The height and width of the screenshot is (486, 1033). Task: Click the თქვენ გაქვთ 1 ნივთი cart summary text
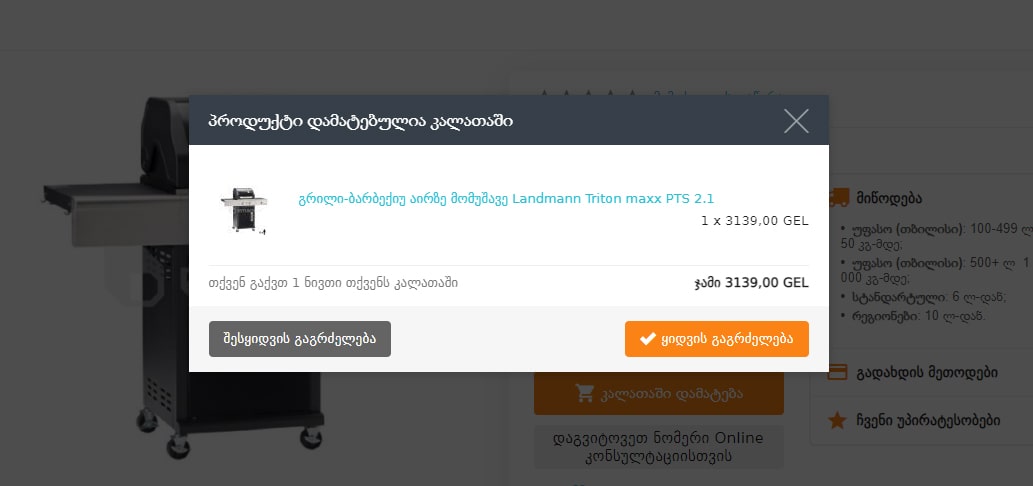[333, 283]
